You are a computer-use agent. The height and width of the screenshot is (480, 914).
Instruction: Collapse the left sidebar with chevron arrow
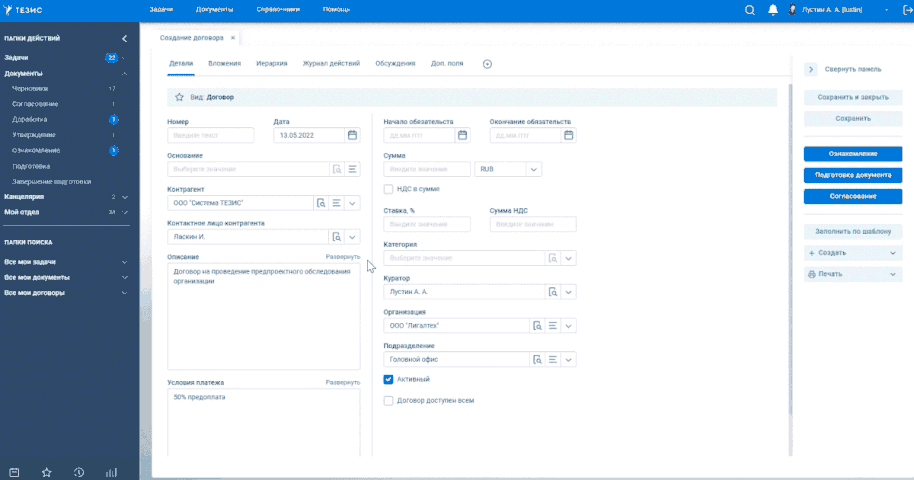(x=124, y=38)
